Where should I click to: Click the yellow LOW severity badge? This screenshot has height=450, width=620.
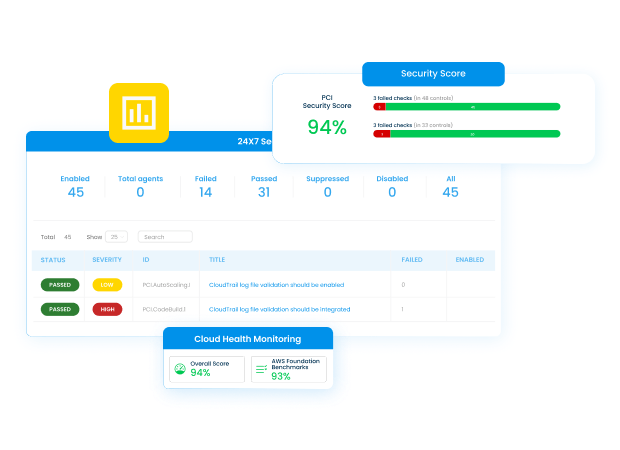[x=107, y=285]
